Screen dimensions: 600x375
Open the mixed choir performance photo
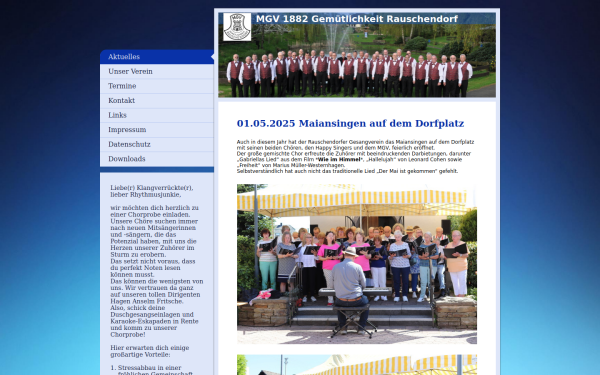point(357,264)
